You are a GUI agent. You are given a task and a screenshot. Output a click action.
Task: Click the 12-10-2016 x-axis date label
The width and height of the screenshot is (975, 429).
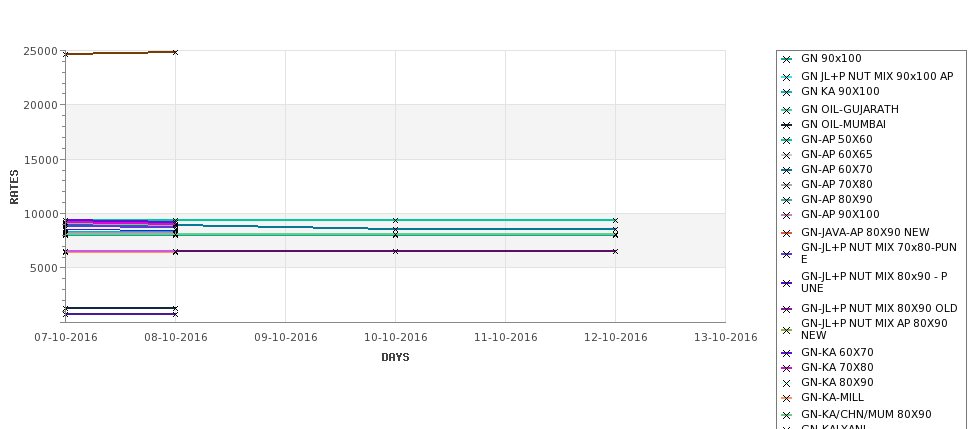coord(616,338)
